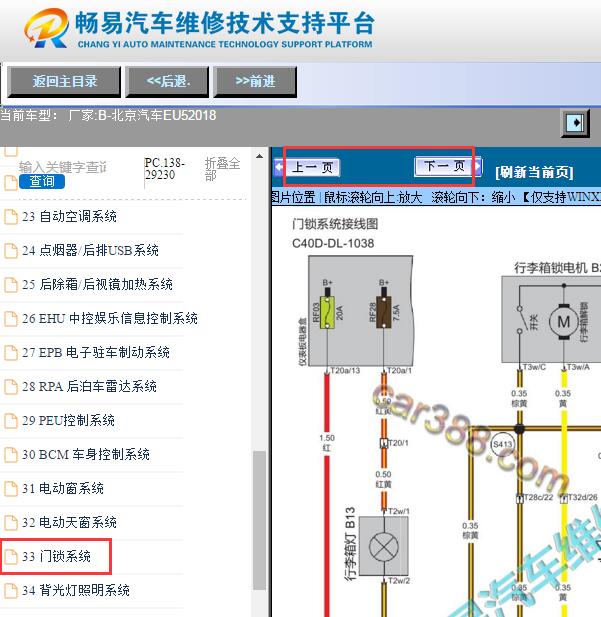Collapse the side panel with the arrow icon
The width and height of the screenshot is (601, 617).
pos(575,123)
